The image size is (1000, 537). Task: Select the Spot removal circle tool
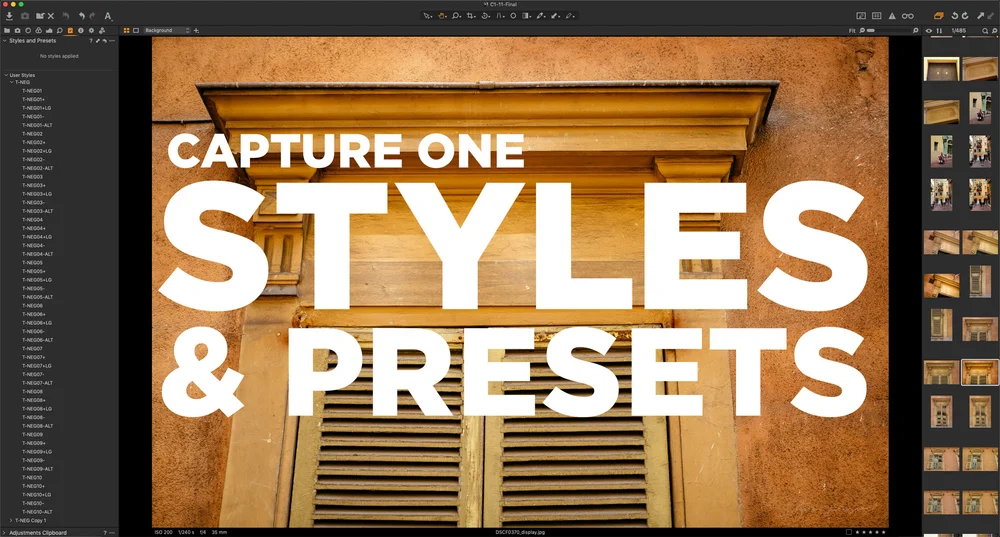(513, 15)
